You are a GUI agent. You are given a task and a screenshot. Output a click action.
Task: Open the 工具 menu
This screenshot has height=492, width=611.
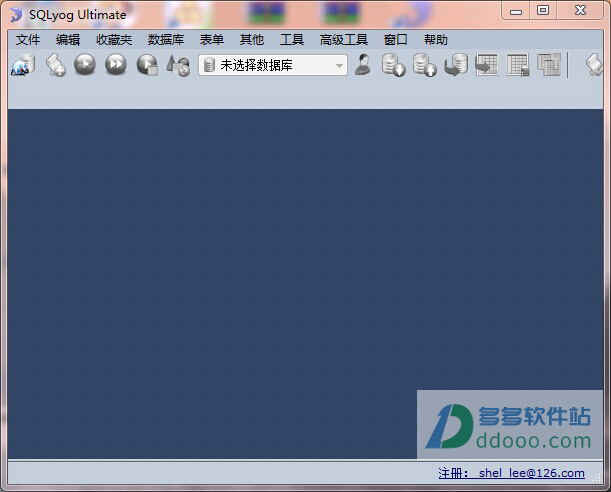292,40
